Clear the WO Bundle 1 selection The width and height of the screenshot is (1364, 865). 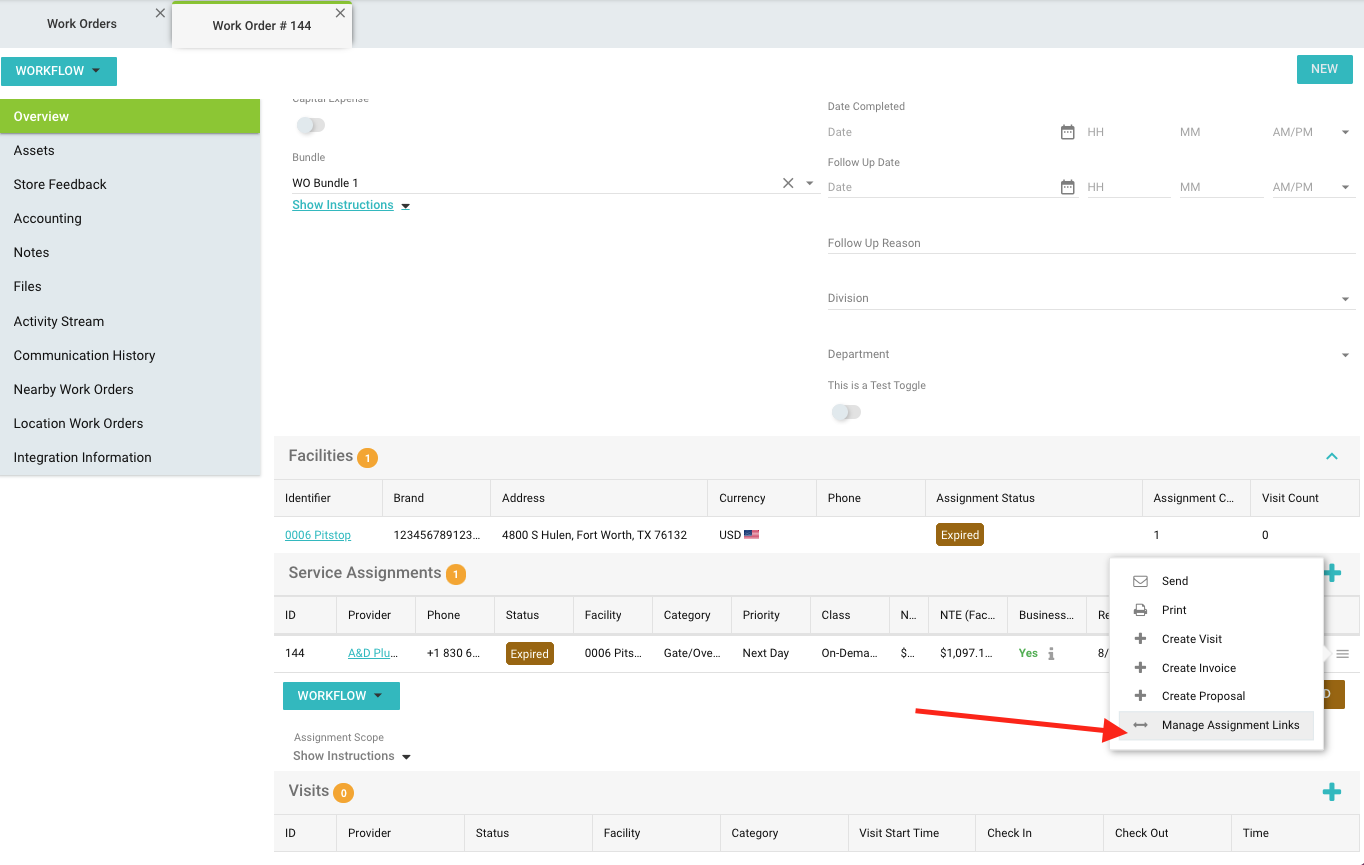(x=788, y=183)
